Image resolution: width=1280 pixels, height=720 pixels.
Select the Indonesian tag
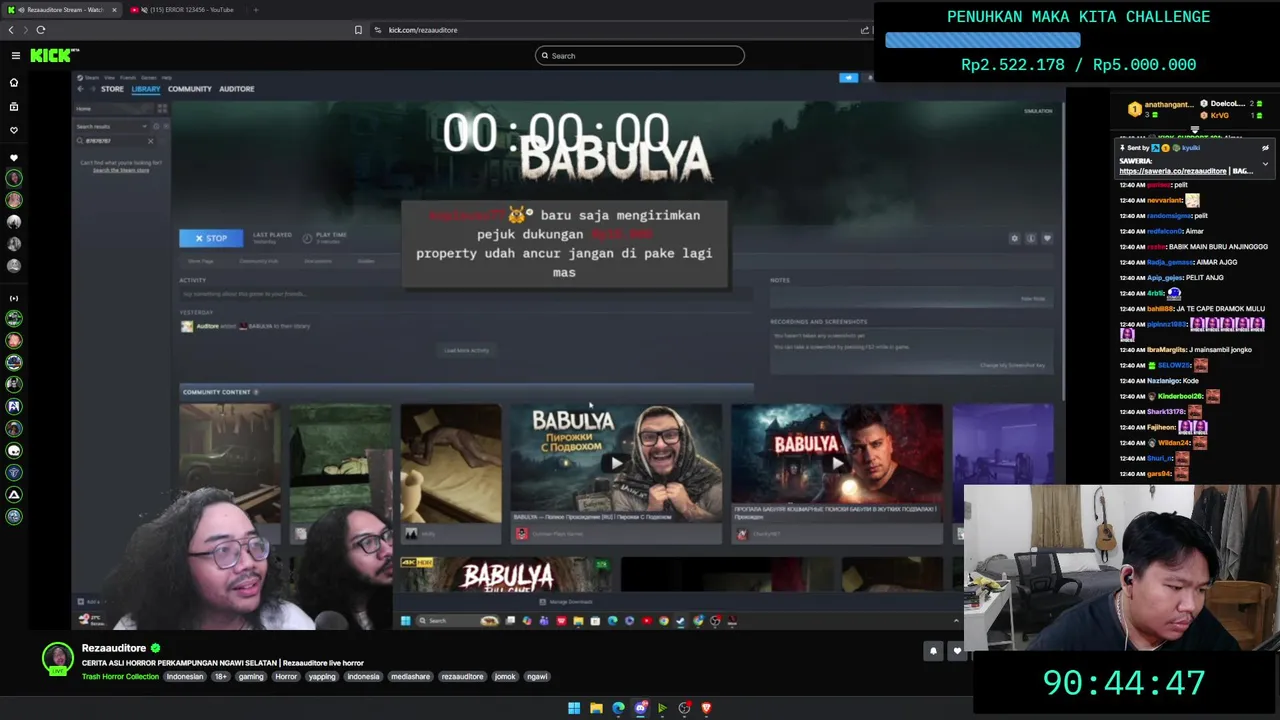point(185,677)
